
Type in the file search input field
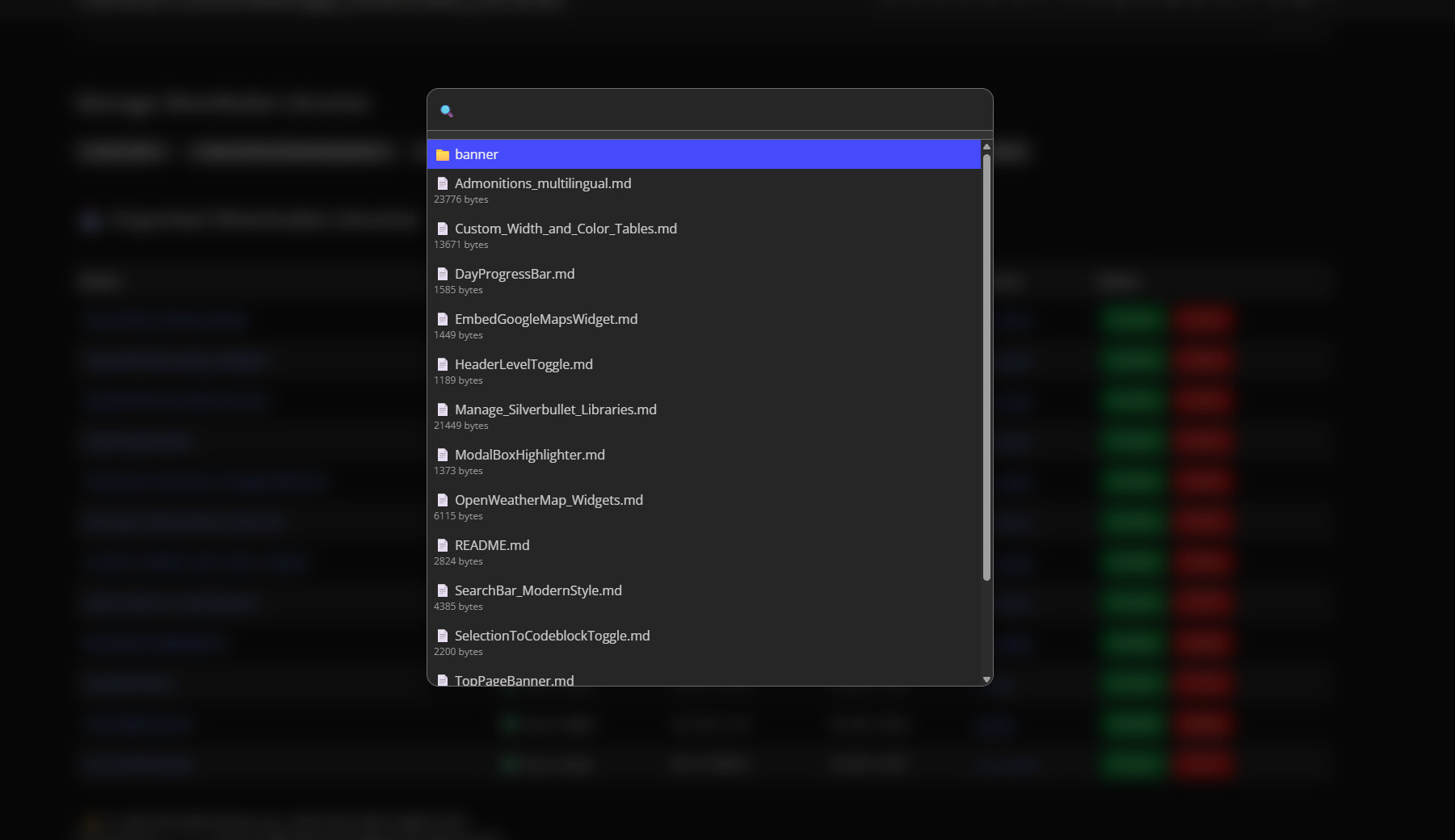pos(719,111)
